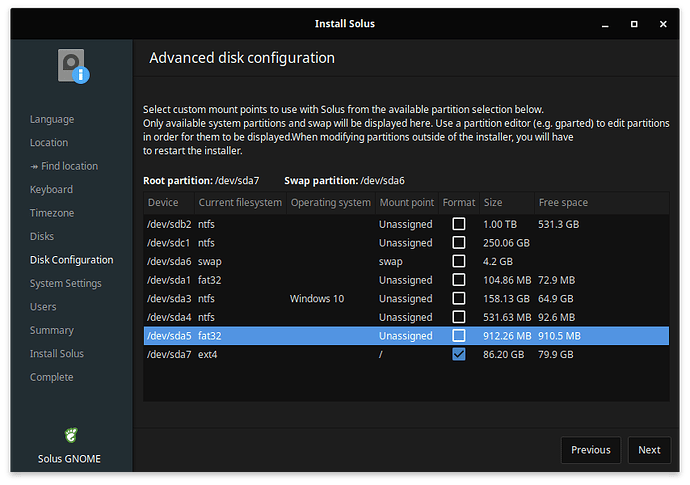The image size is (690, 485).
Task: Select the /dev/sda4 device row
Action: point(406,317)
